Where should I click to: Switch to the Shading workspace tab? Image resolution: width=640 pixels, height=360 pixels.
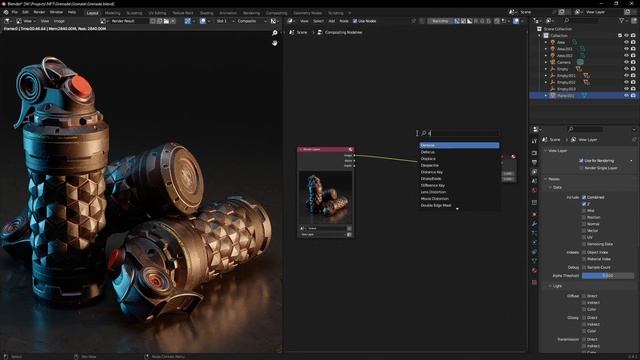click(x=206, y=13)
